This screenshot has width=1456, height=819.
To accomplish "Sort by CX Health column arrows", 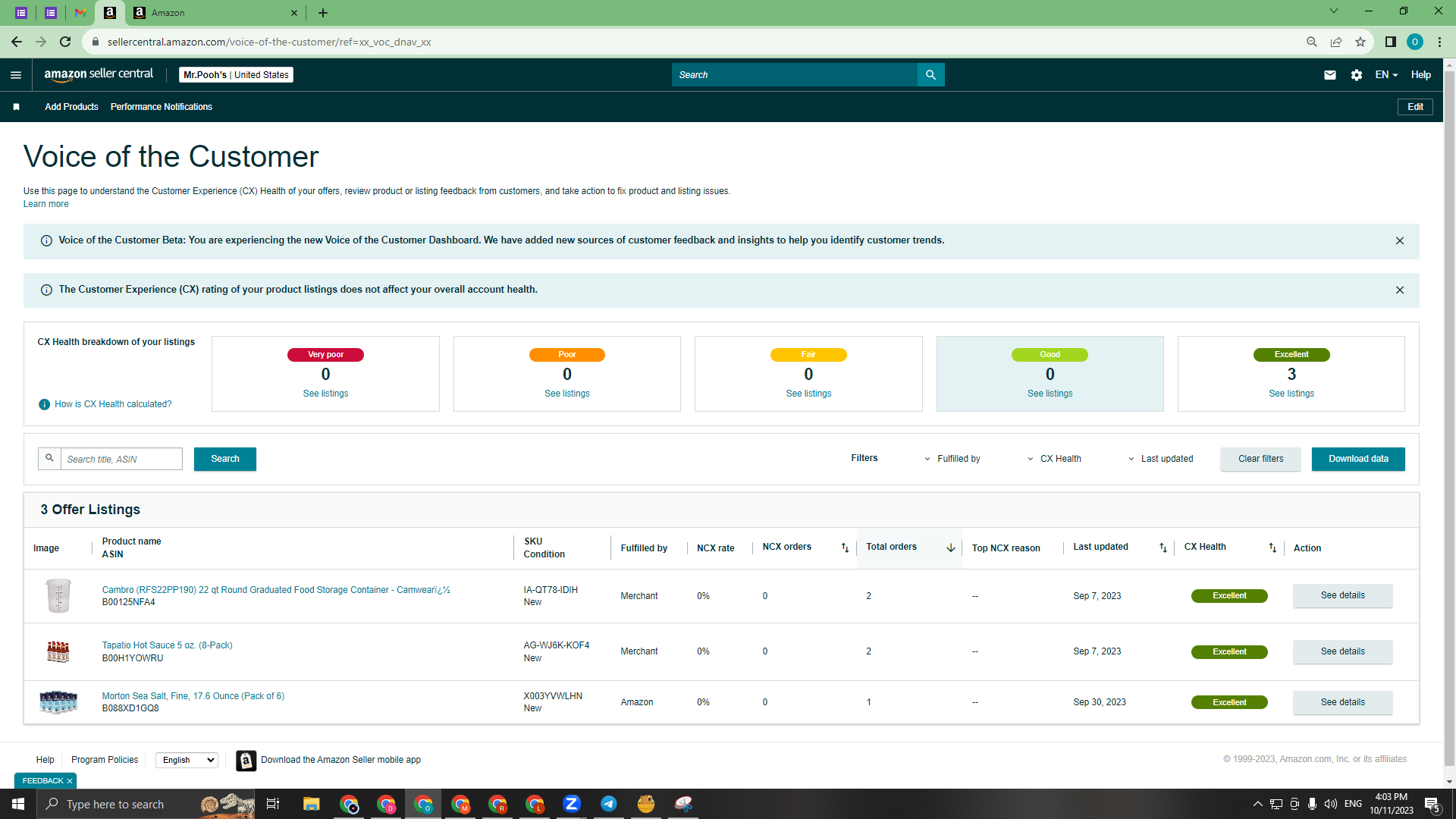I will point(1272,548).
